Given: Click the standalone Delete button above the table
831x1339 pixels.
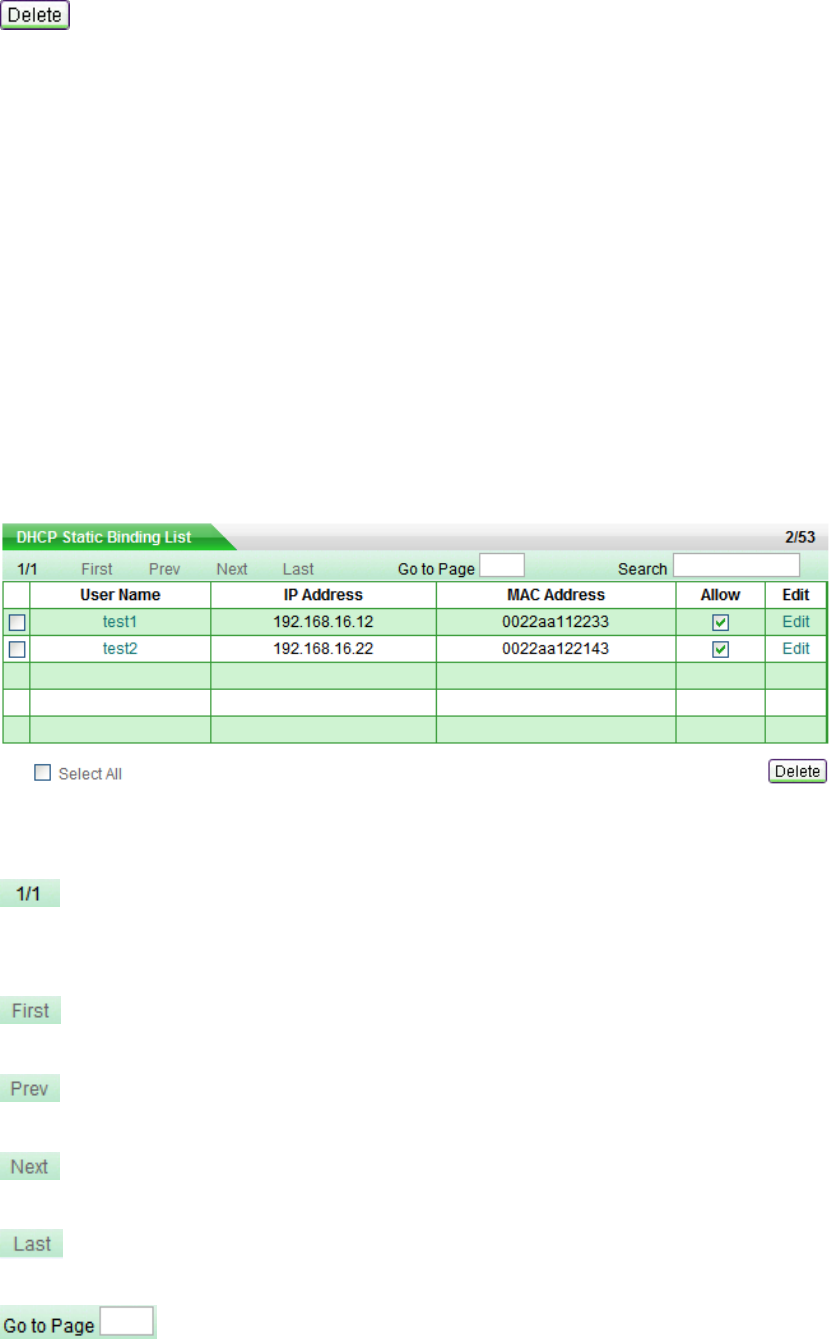Looking at the screenshot, I should click(x=35, y=16).
